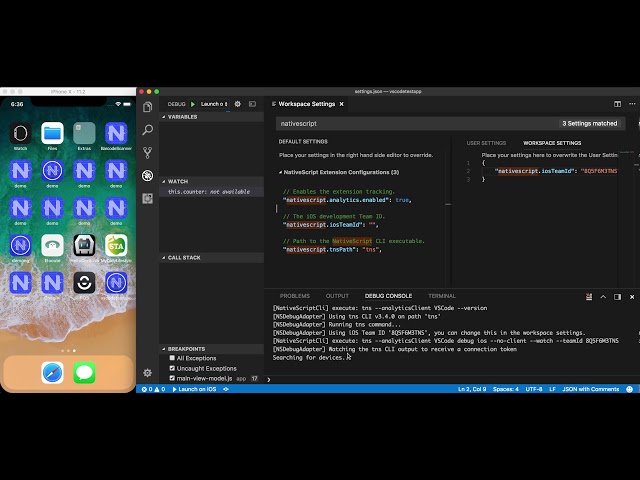The width and height of the screenshot is (640, 480).
Task: Select the JSON with Comments language mode
Action: coord(590,389)
